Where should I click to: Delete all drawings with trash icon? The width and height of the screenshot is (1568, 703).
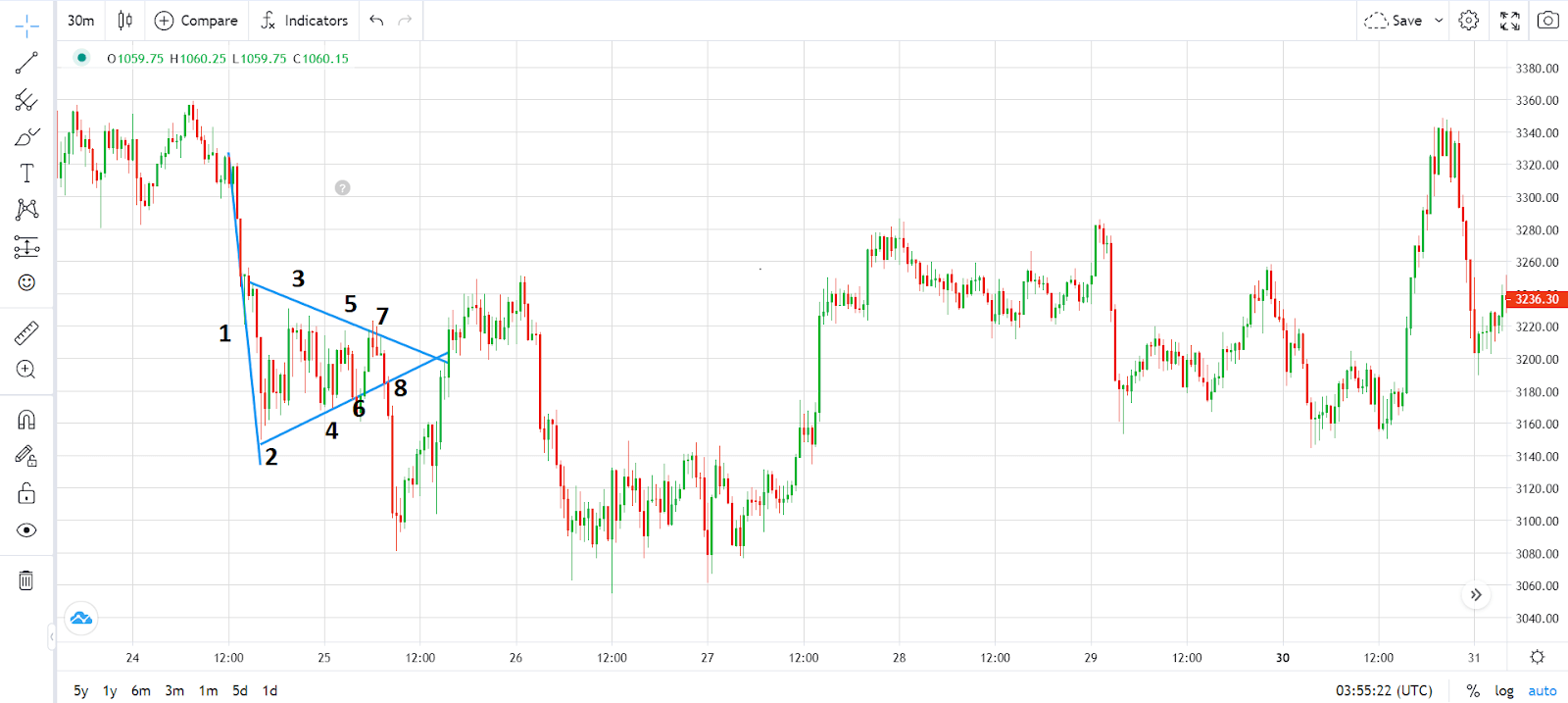pos(26,580)
